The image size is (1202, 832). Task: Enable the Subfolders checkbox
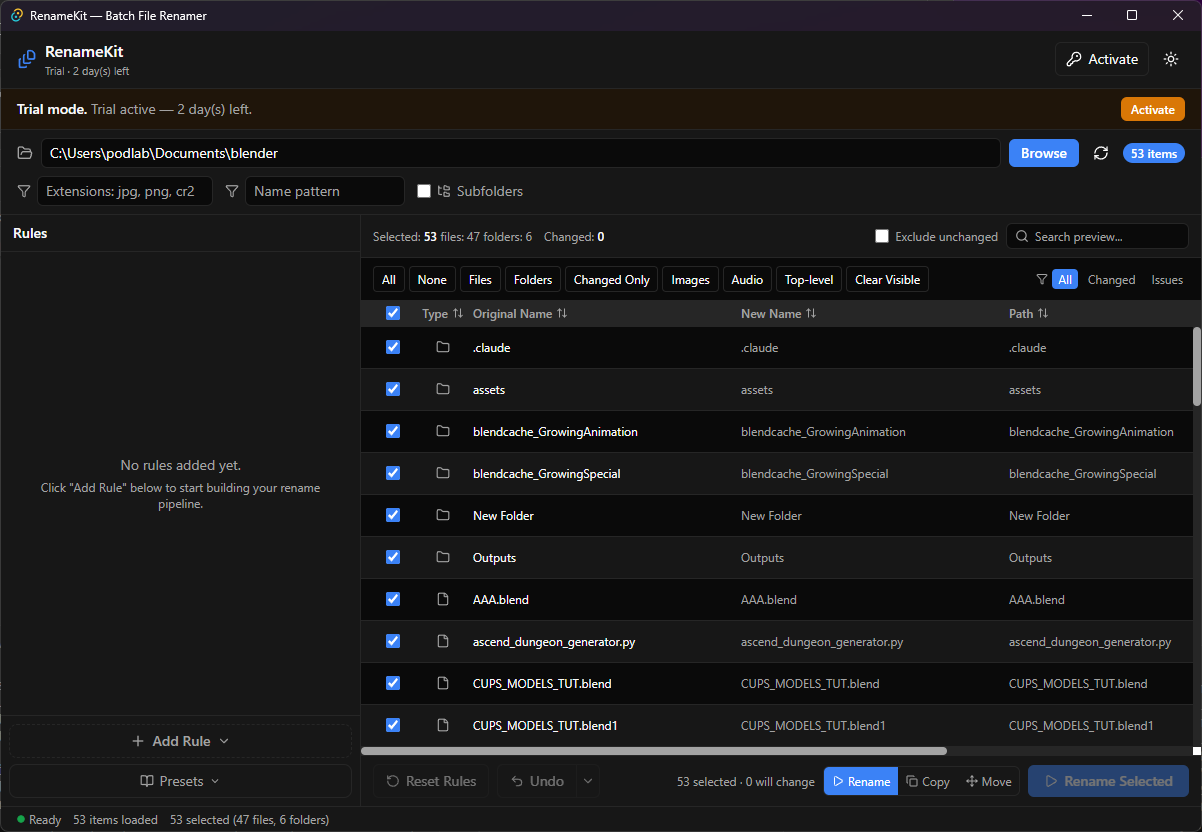(424, 191)
